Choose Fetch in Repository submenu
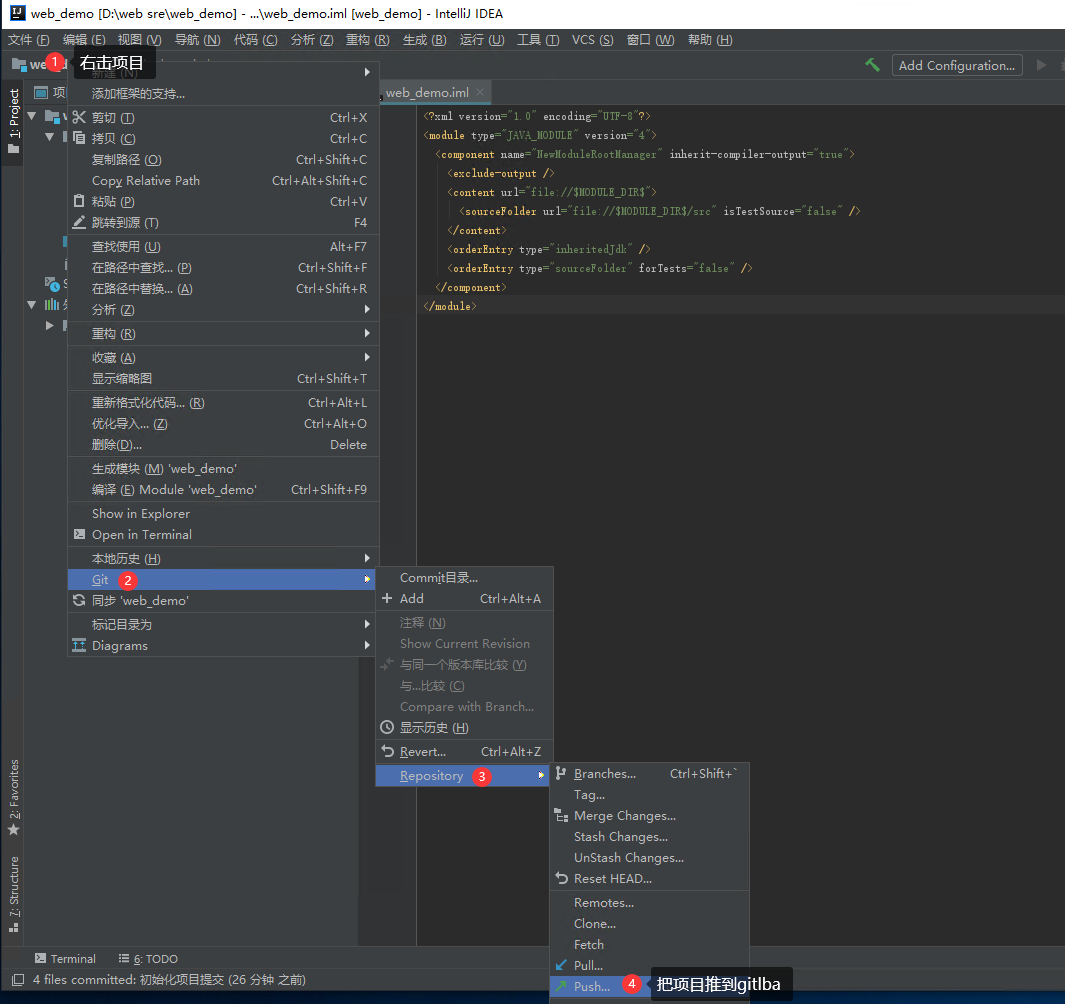This screenshot has height=1004, width=1065. pos(649,945)
